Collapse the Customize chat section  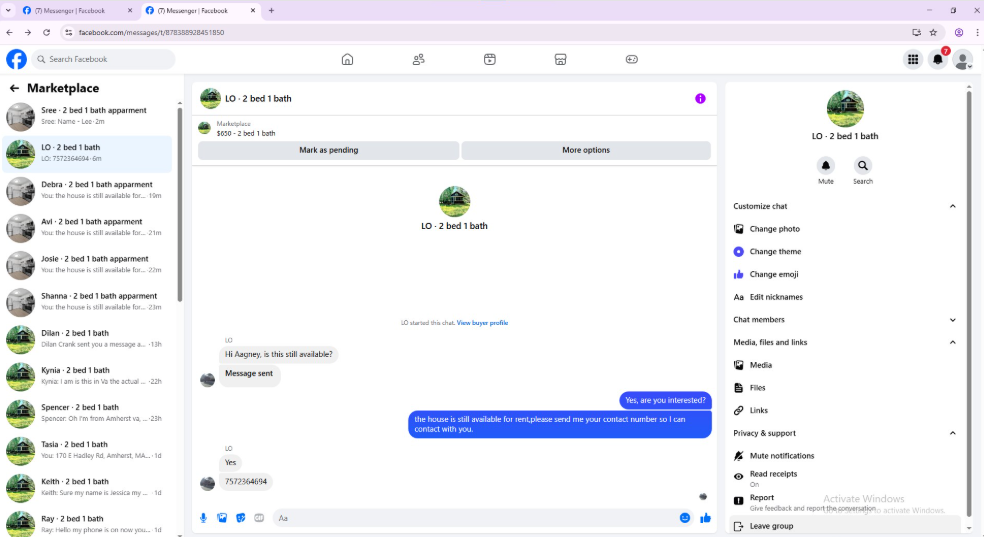953,206
